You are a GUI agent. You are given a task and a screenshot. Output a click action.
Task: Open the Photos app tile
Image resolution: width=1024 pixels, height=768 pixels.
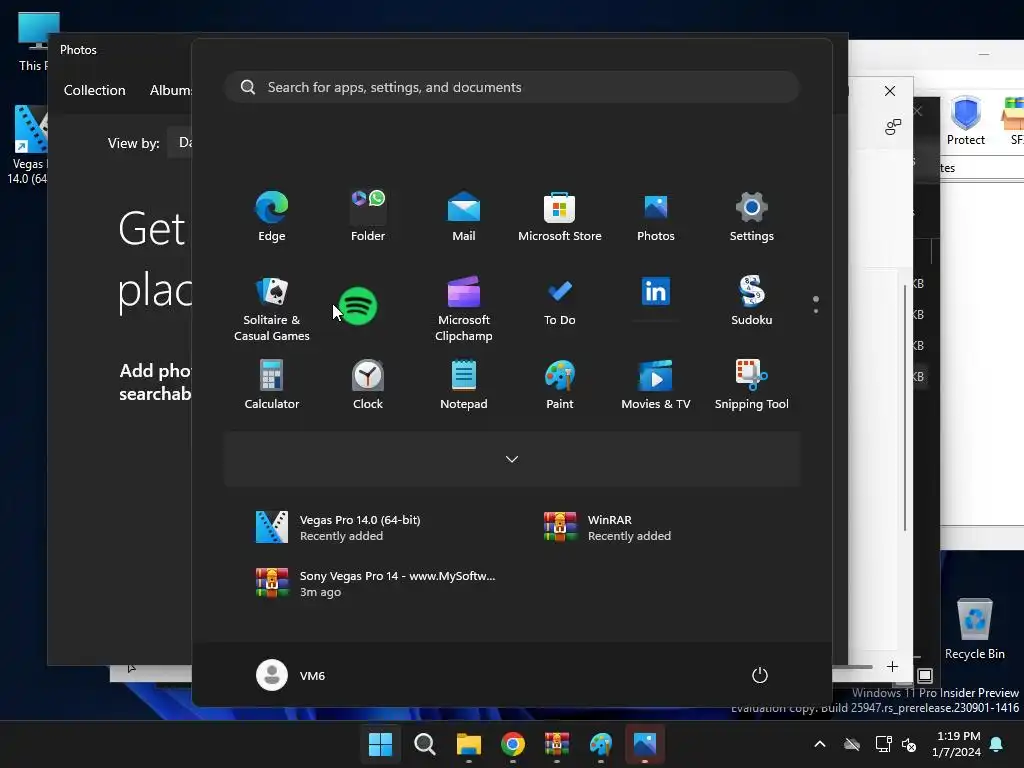pos(656,216)
